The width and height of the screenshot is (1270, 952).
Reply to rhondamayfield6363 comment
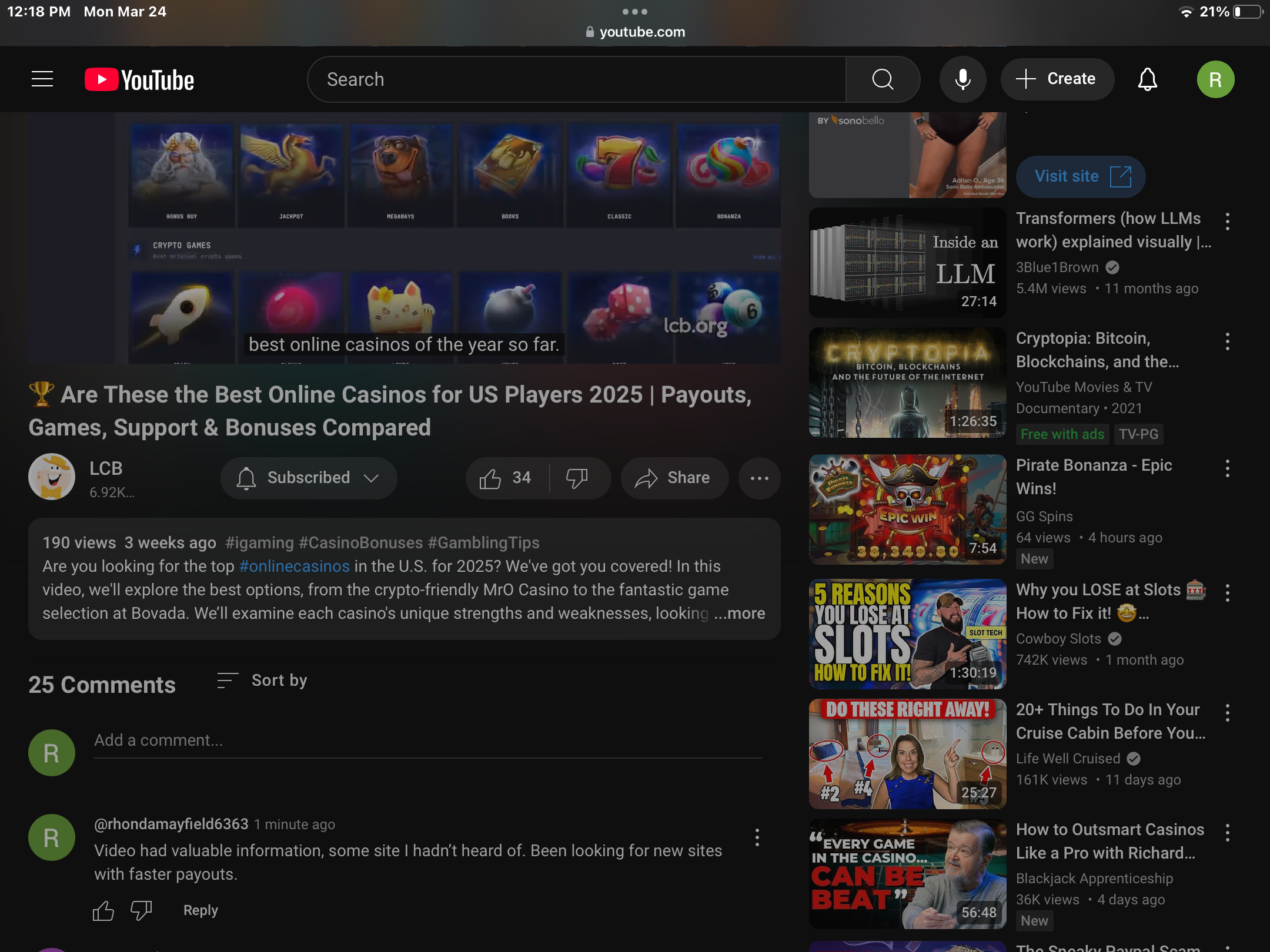pyautogui.click(x=200, y=911)
